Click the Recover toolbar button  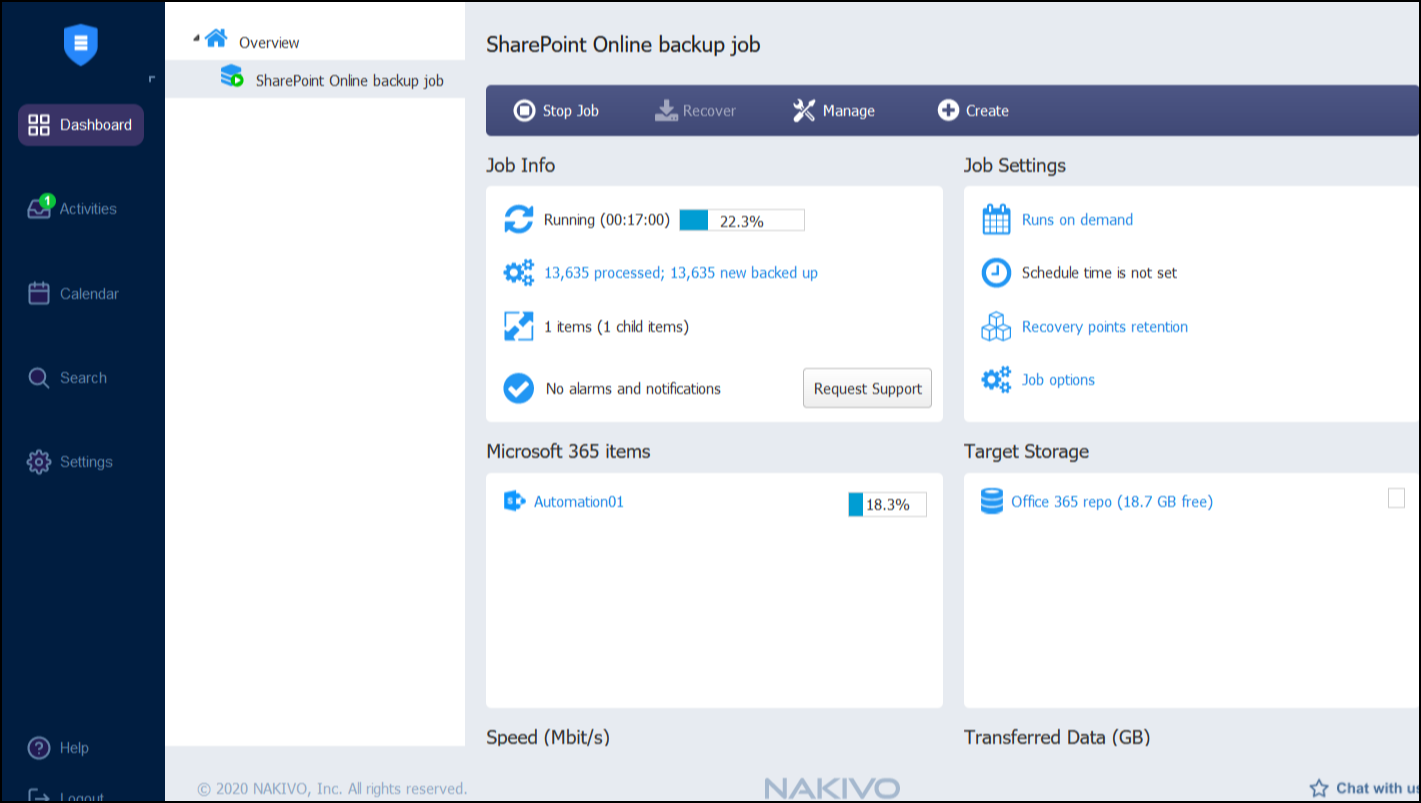tap(695, 110)
